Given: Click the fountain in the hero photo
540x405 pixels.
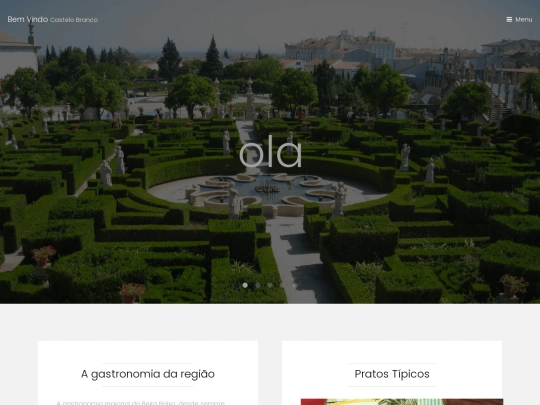Looking at the screenshot, I should coord(268,193).
